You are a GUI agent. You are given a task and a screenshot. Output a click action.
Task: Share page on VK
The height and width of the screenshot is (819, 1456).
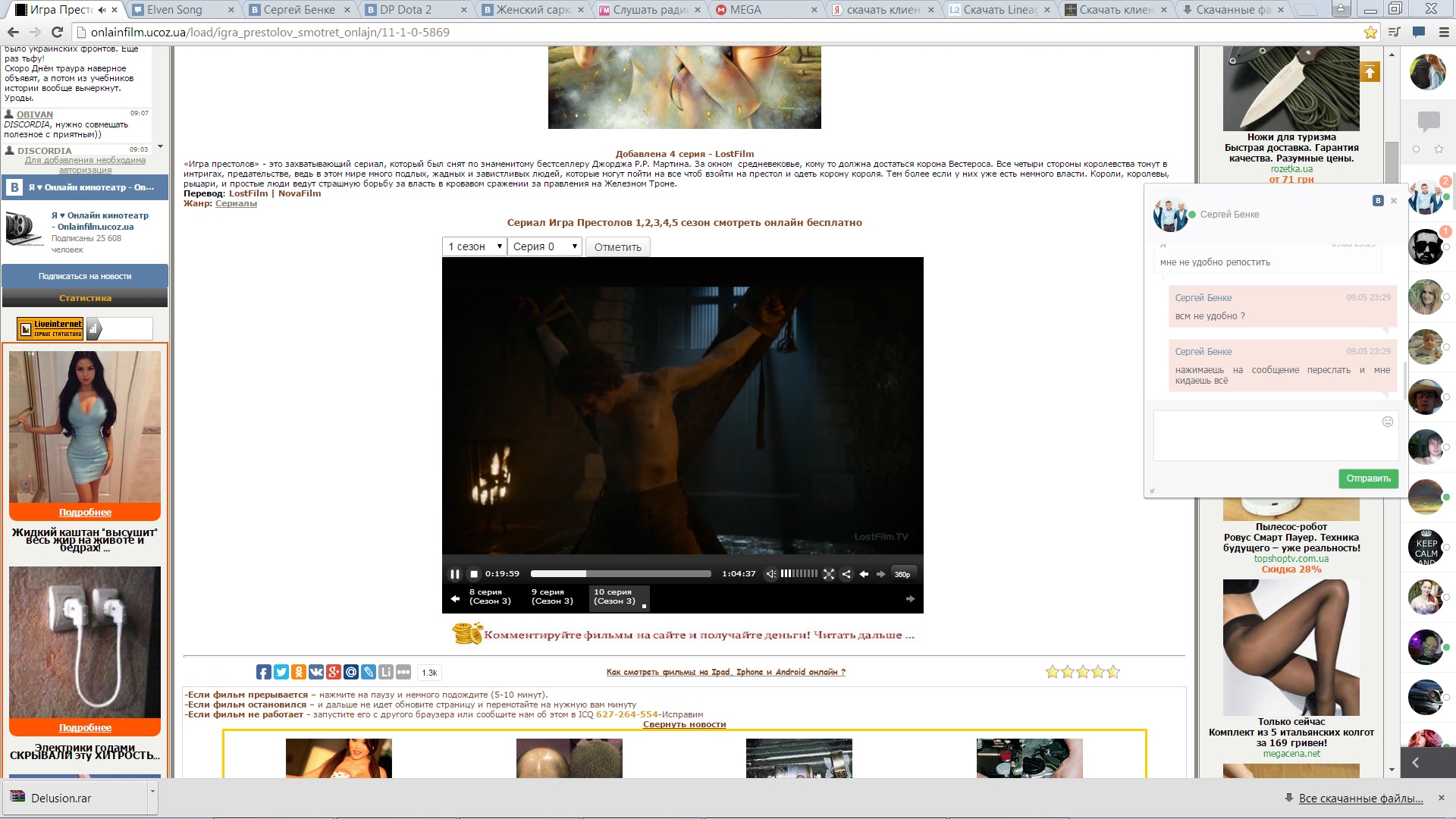tap(316, 672)
